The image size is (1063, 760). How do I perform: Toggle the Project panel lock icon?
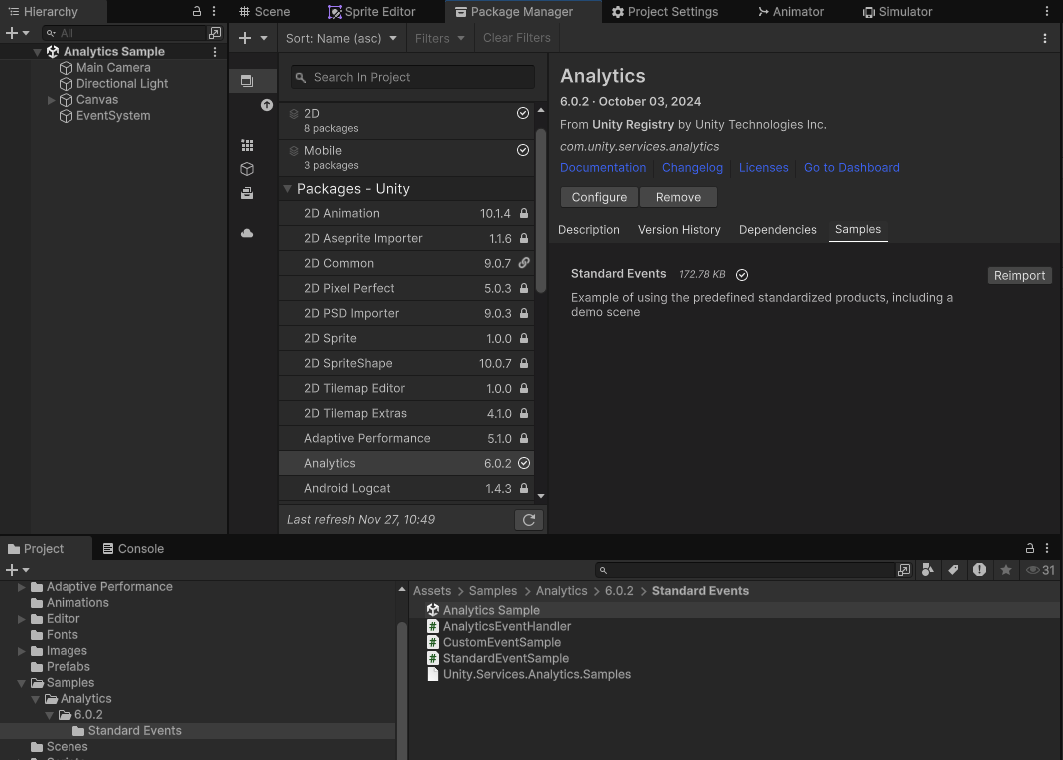(1029, 549)
